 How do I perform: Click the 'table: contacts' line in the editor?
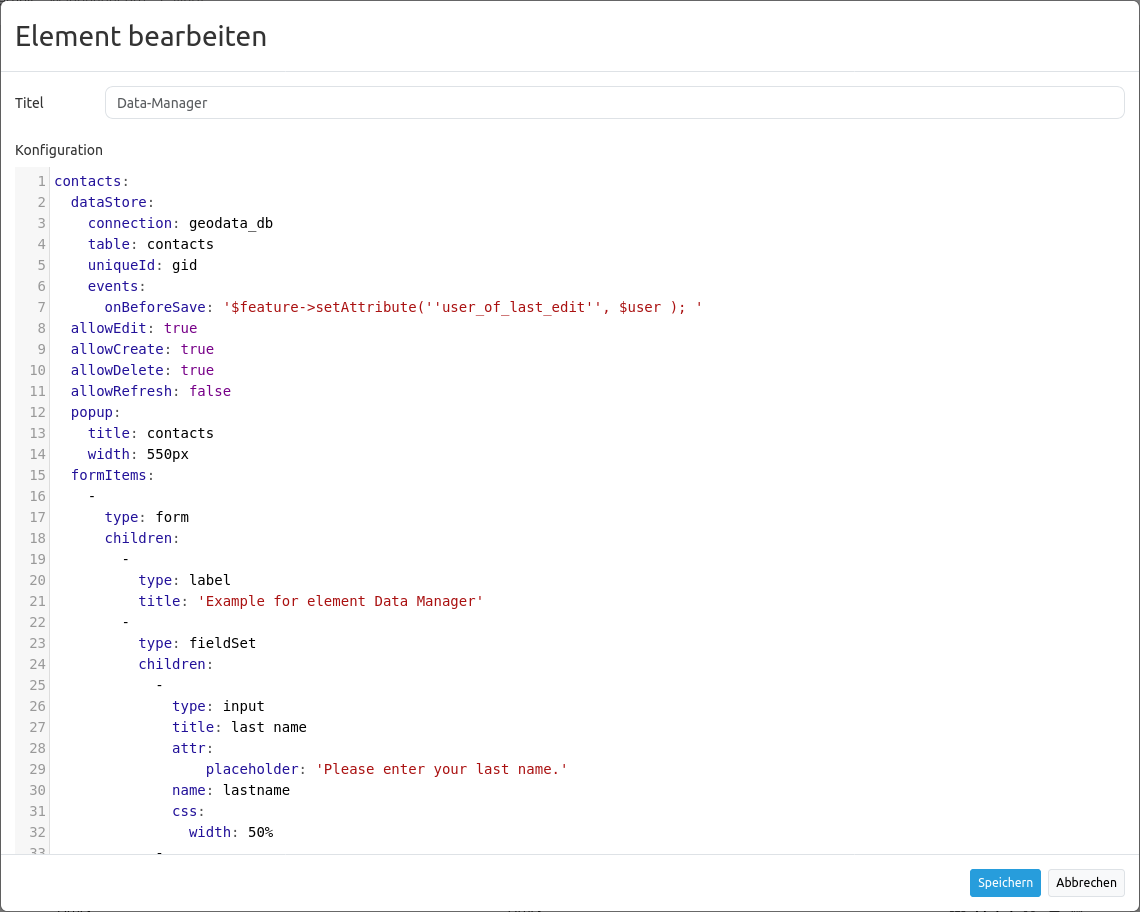[150, 245]
